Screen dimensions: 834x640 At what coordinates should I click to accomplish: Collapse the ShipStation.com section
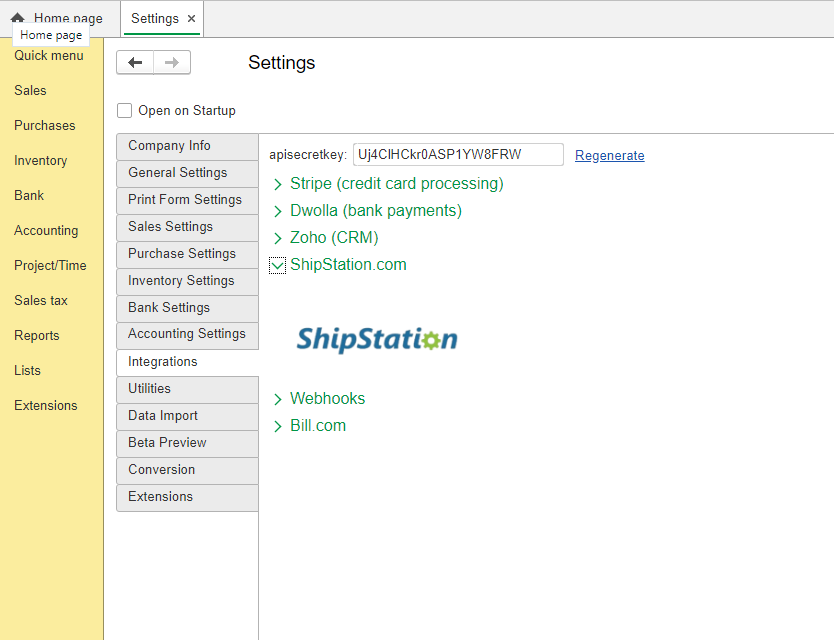click(x=277, y=265)
